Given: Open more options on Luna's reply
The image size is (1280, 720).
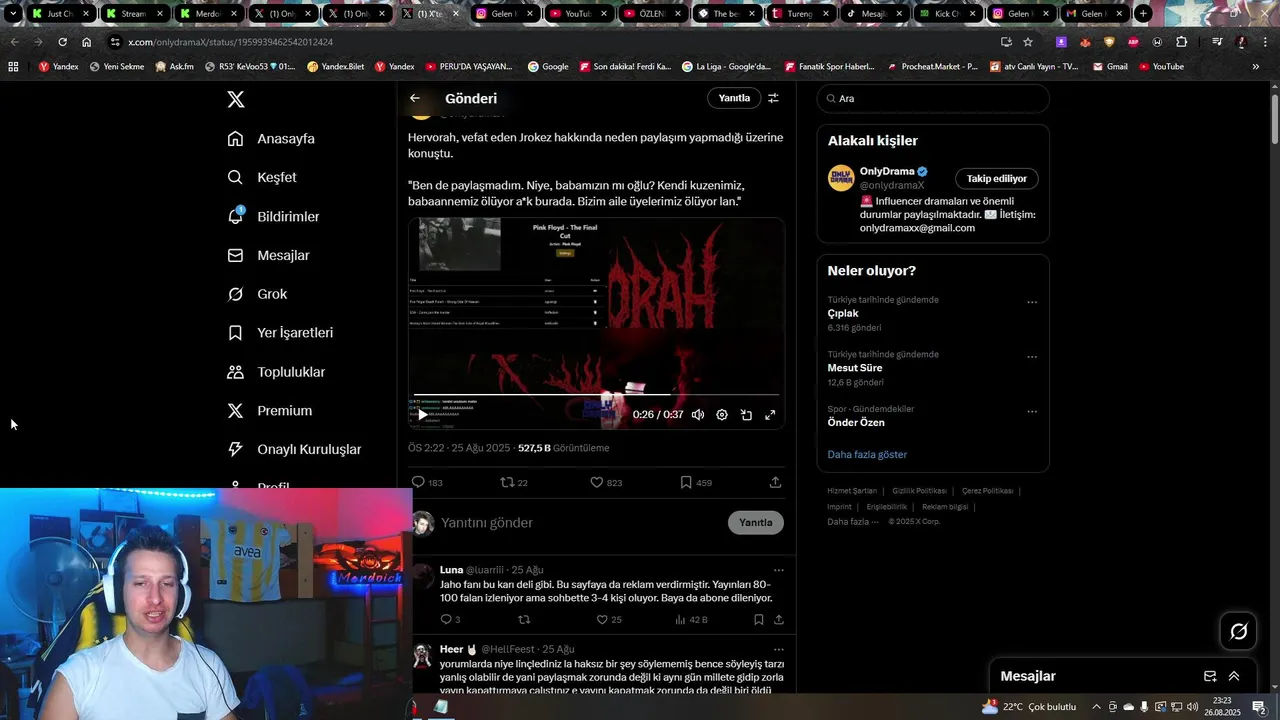Looking at the screenshot, I should (x=778, y=570).
